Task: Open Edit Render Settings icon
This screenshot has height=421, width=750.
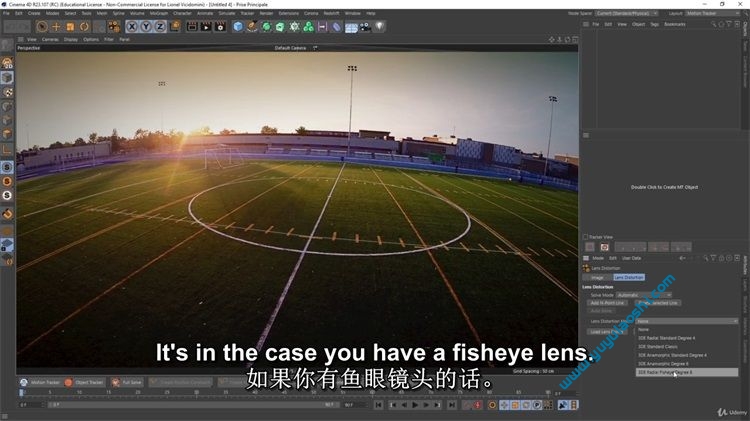Action: (220, 27)
